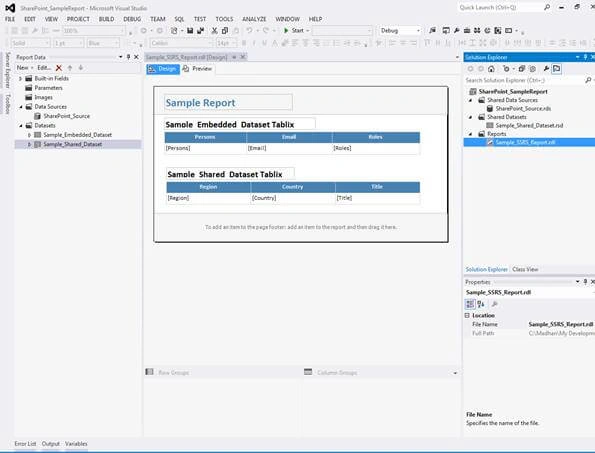Viewport: 595px width, 453px height.
Task: Click the Save All icon
Action: pyautogui.click(x=200, y=31)
